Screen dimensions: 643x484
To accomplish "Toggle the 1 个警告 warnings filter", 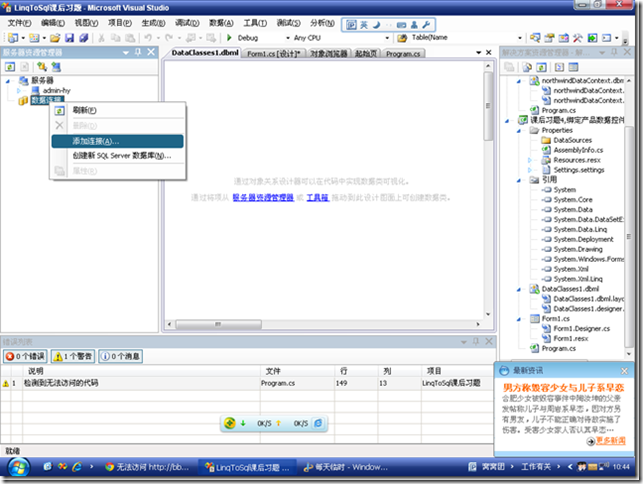I will click(x=73, y=356).
